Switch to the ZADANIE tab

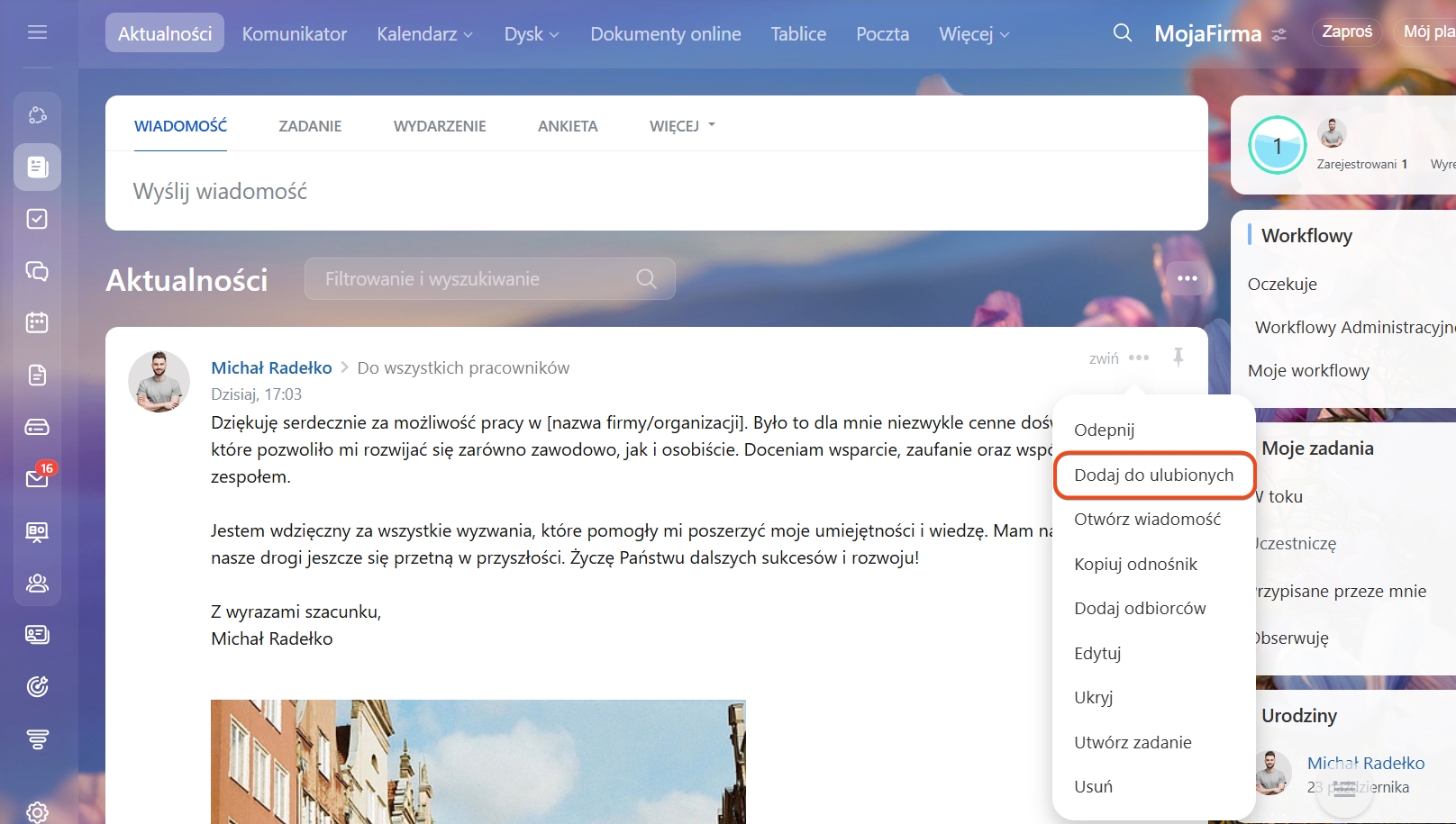pos(310,126)
